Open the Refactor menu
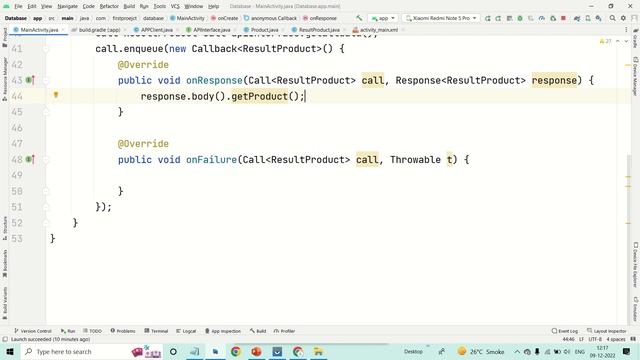The width and height of the screenshot is (640, 360). point(109,6)
